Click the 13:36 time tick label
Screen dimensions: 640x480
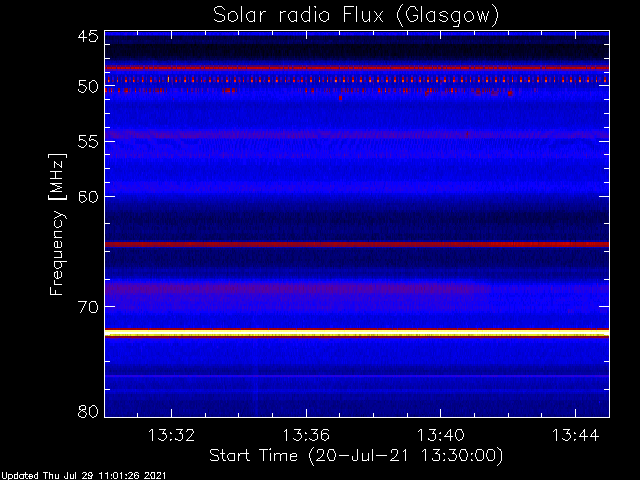click(306, 435)
